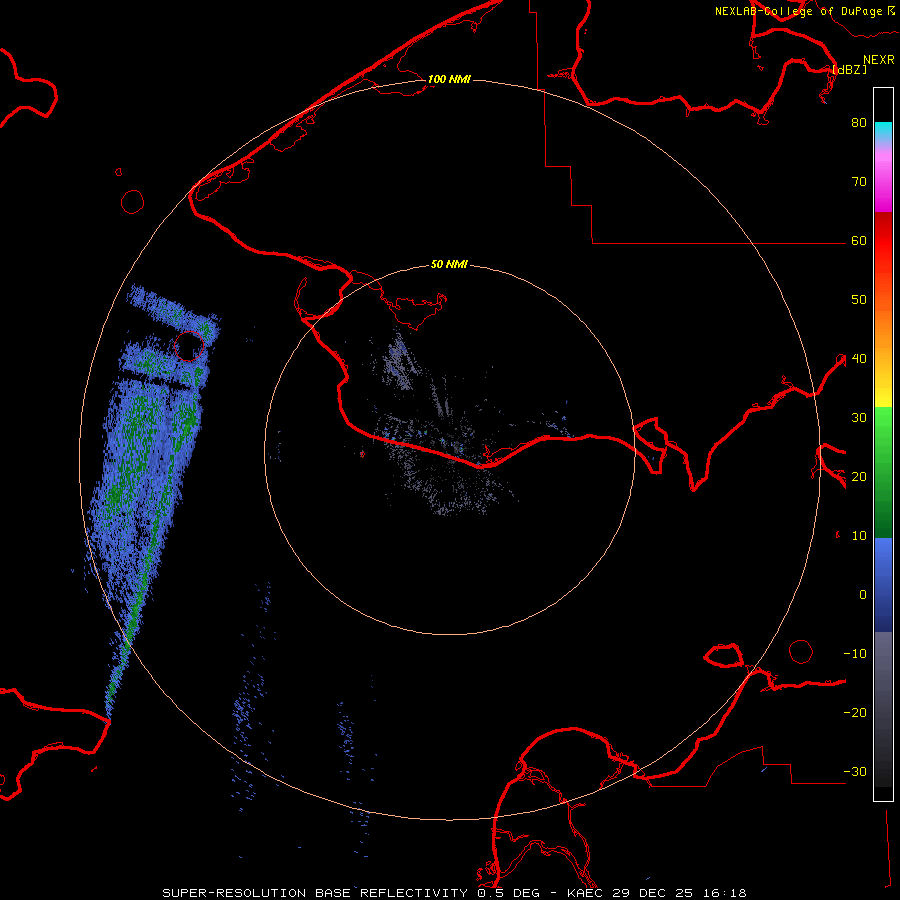Click the 0 value on the dBZ scale
Viewport: 900px width, 900px height.
click(x=863, y=595)
